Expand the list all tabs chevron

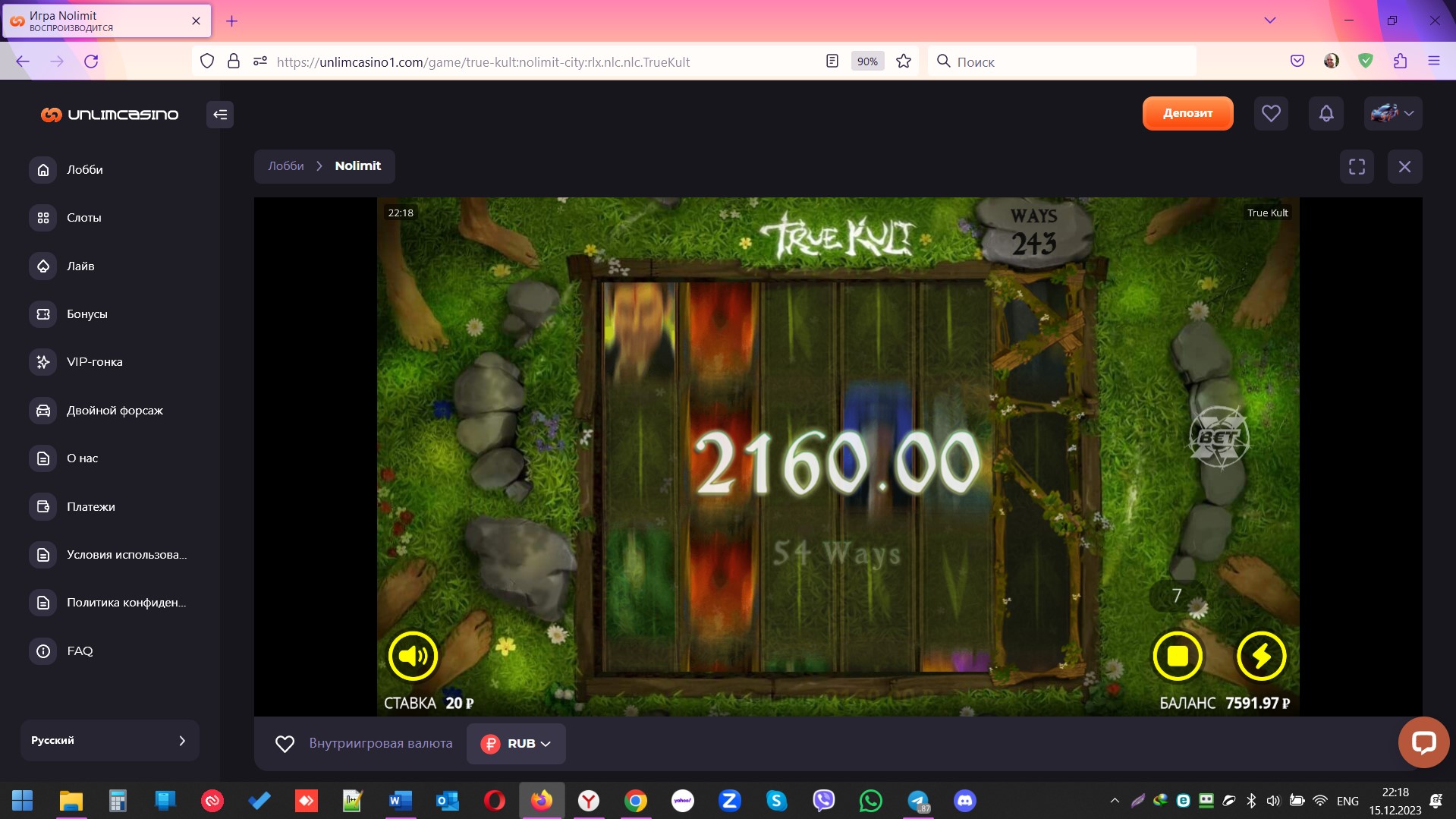(1269, 20)
